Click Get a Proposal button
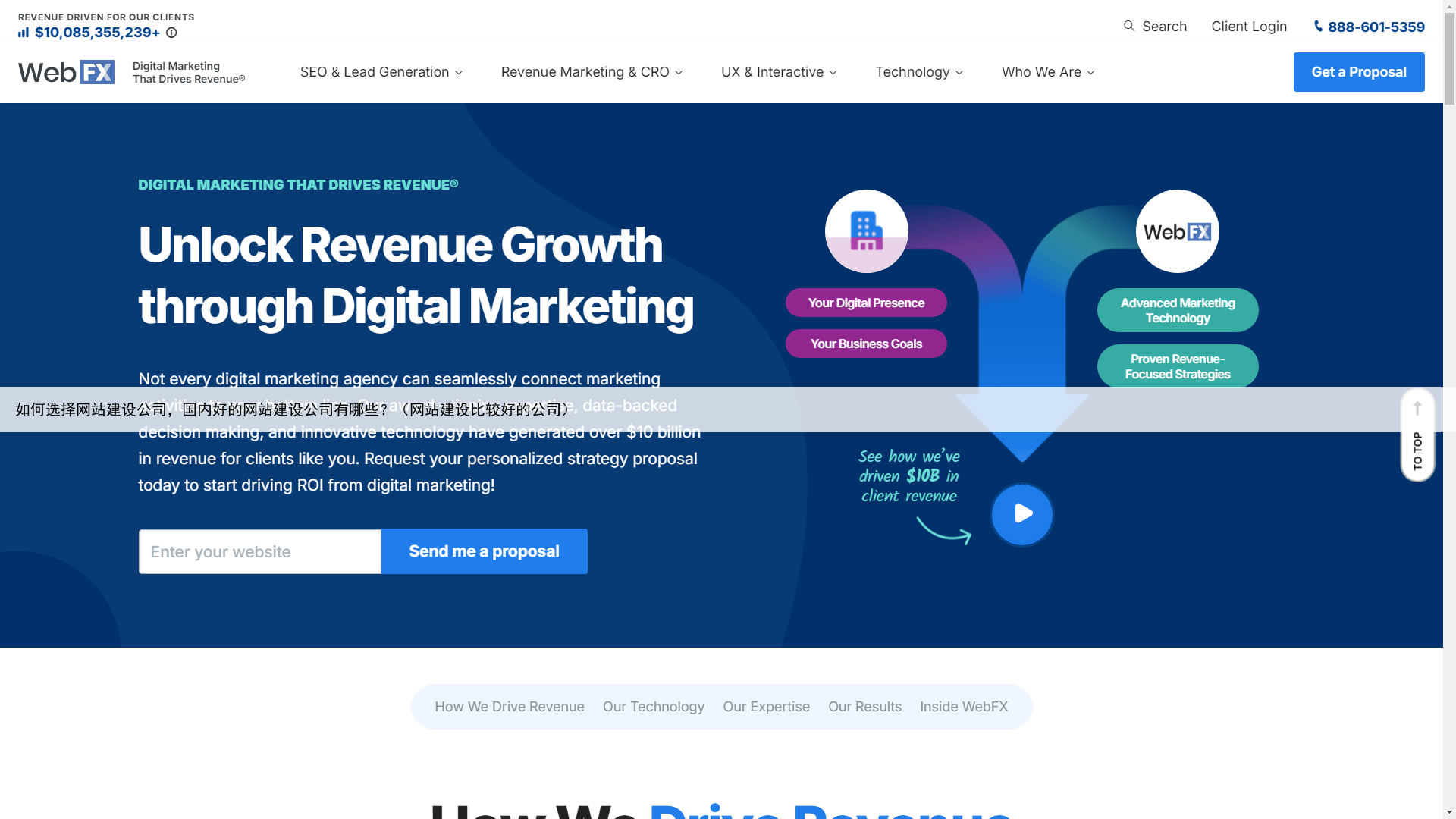Image resolution: width=1456 pixels, height=819 pixels. point(1358,72)
